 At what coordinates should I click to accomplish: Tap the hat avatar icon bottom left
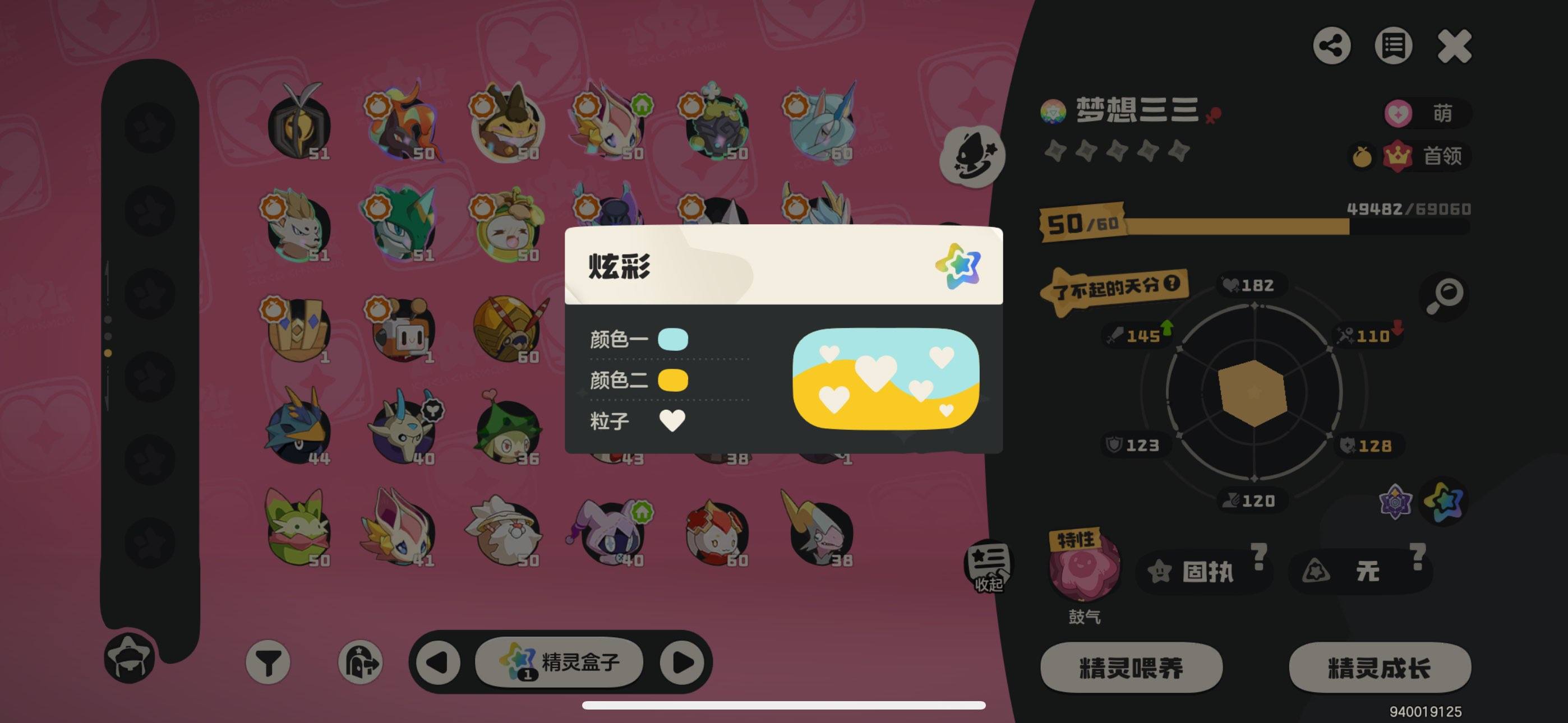[129, 657]
